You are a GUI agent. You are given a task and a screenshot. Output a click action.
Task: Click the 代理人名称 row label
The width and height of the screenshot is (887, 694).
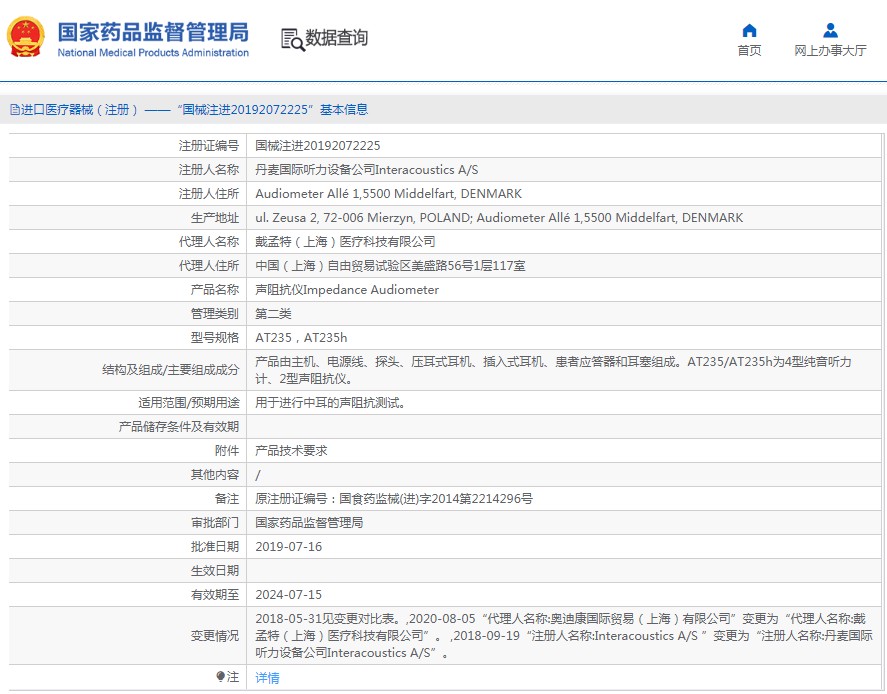[209, 242]
